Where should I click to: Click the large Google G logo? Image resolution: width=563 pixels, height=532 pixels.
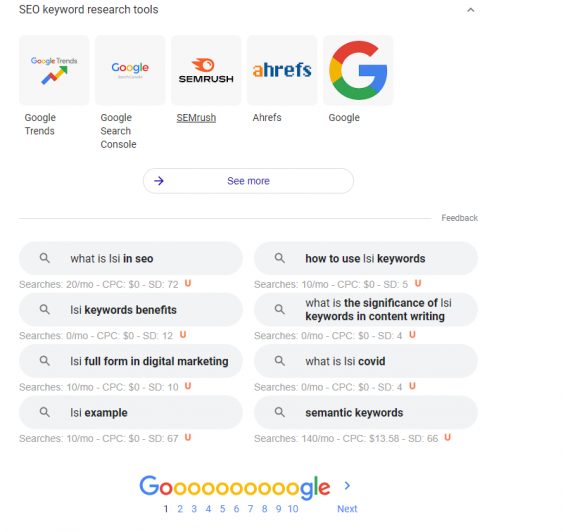pos(358,70)
